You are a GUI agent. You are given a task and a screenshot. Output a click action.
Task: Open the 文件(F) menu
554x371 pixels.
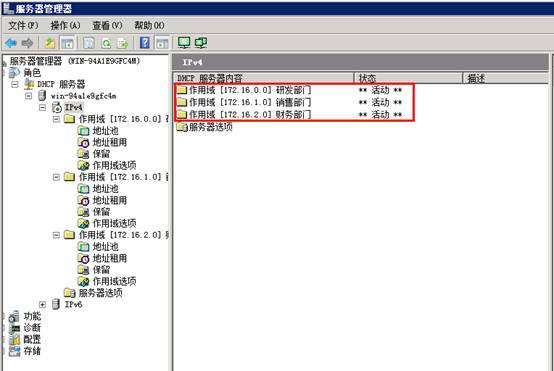point(23,25)
